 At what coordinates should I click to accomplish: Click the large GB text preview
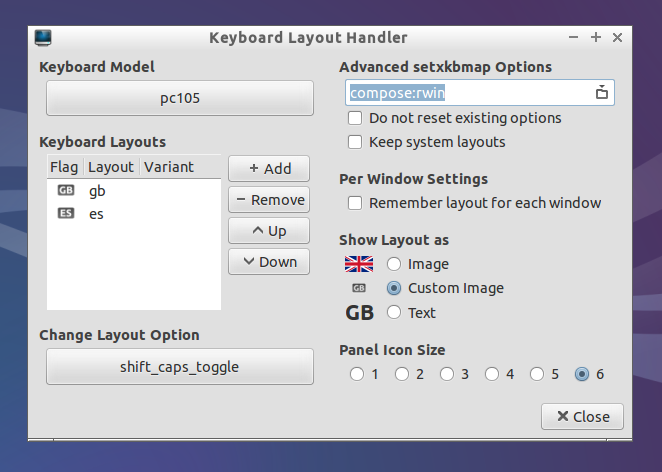[359, 313]
